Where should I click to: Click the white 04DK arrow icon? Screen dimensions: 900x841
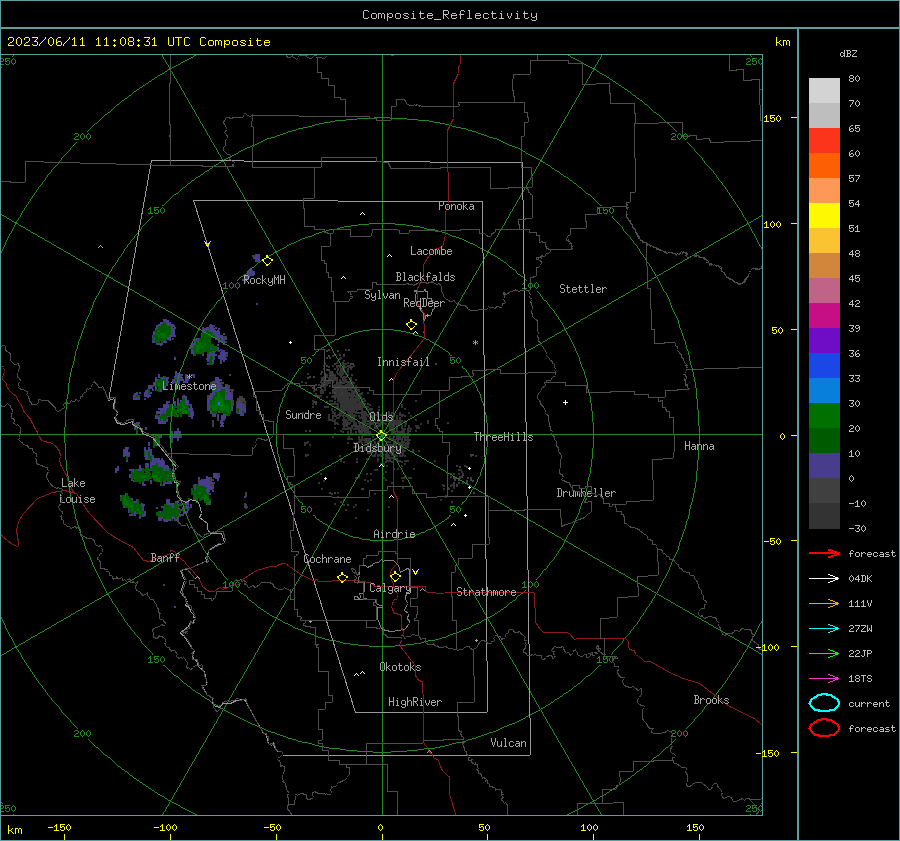(824, 578)
